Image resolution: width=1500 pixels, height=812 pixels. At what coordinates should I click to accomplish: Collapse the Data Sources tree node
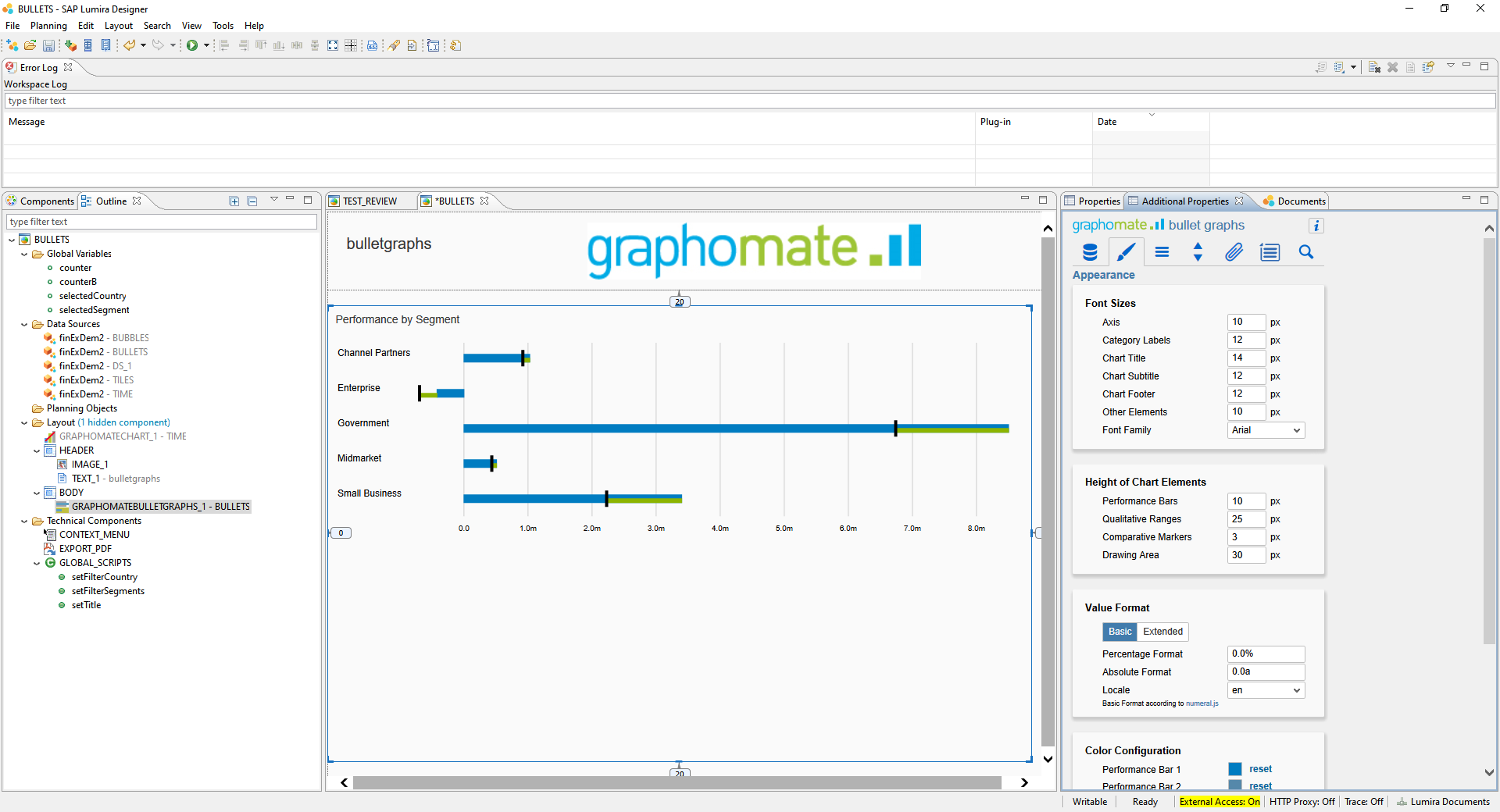pos(24,324)
